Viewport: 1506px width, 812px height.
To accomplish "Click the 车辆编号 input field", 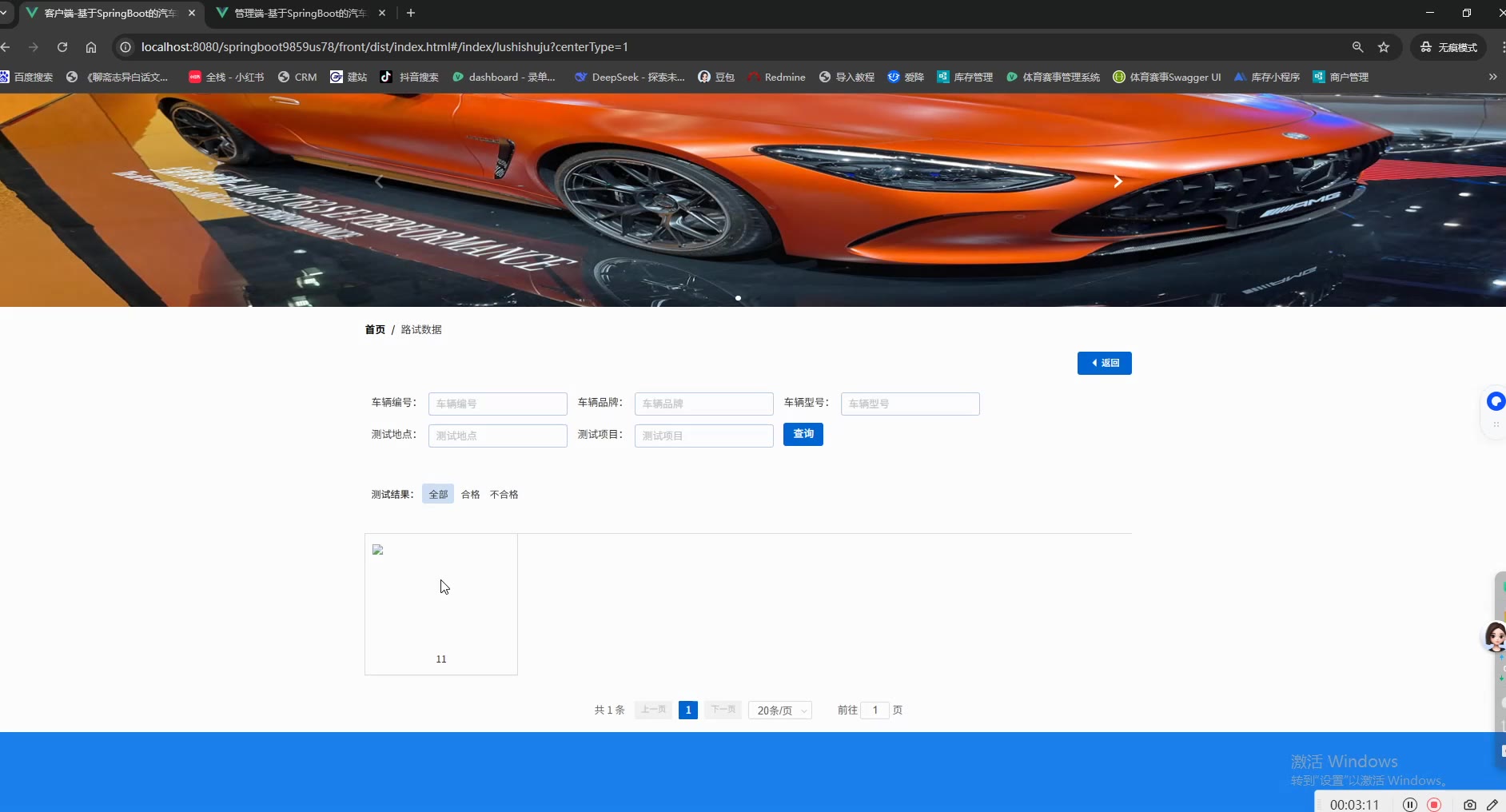I will point(497,404).
